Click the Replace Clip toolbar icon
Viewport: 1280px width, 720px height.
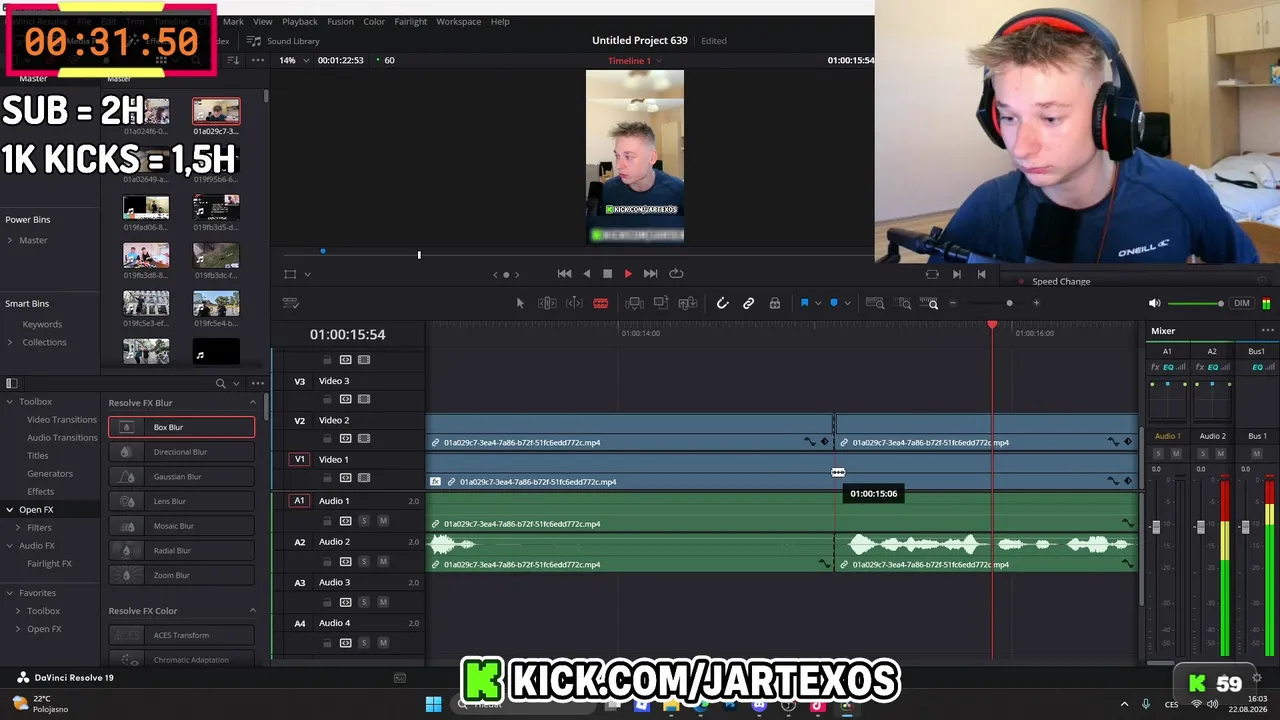[687, 303]
